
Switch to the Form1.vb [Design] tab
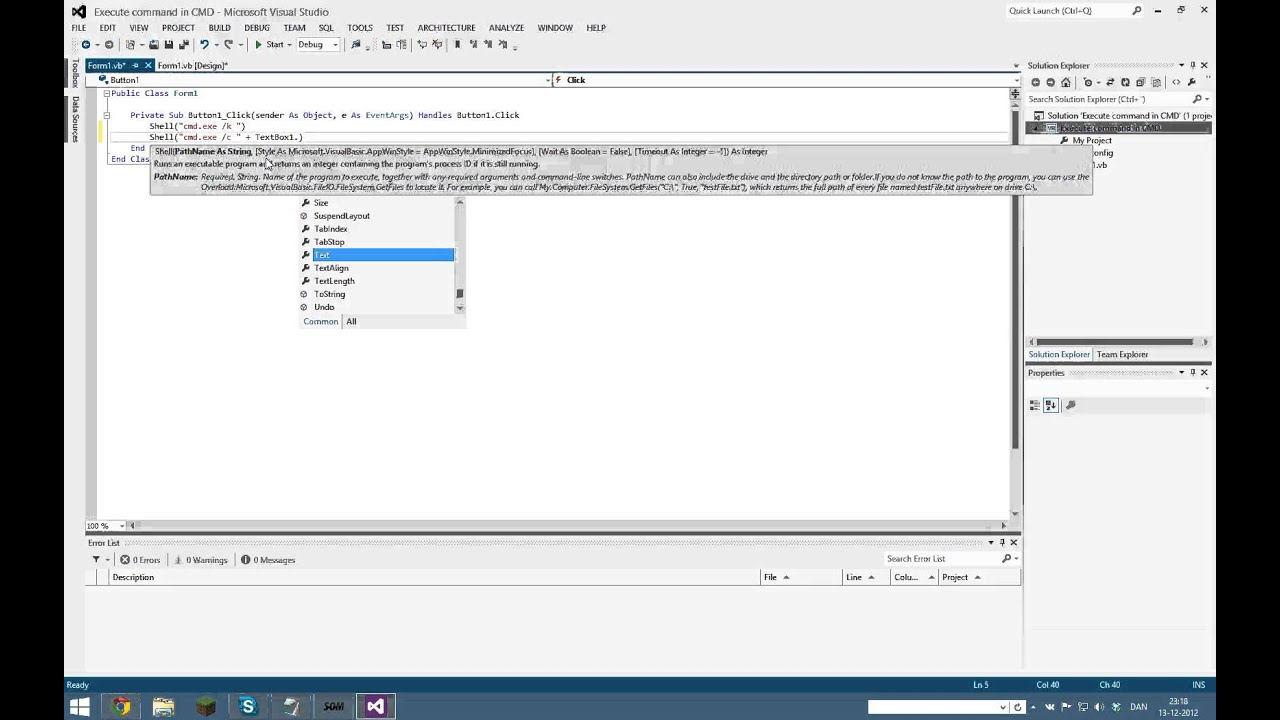click(192, 66)
